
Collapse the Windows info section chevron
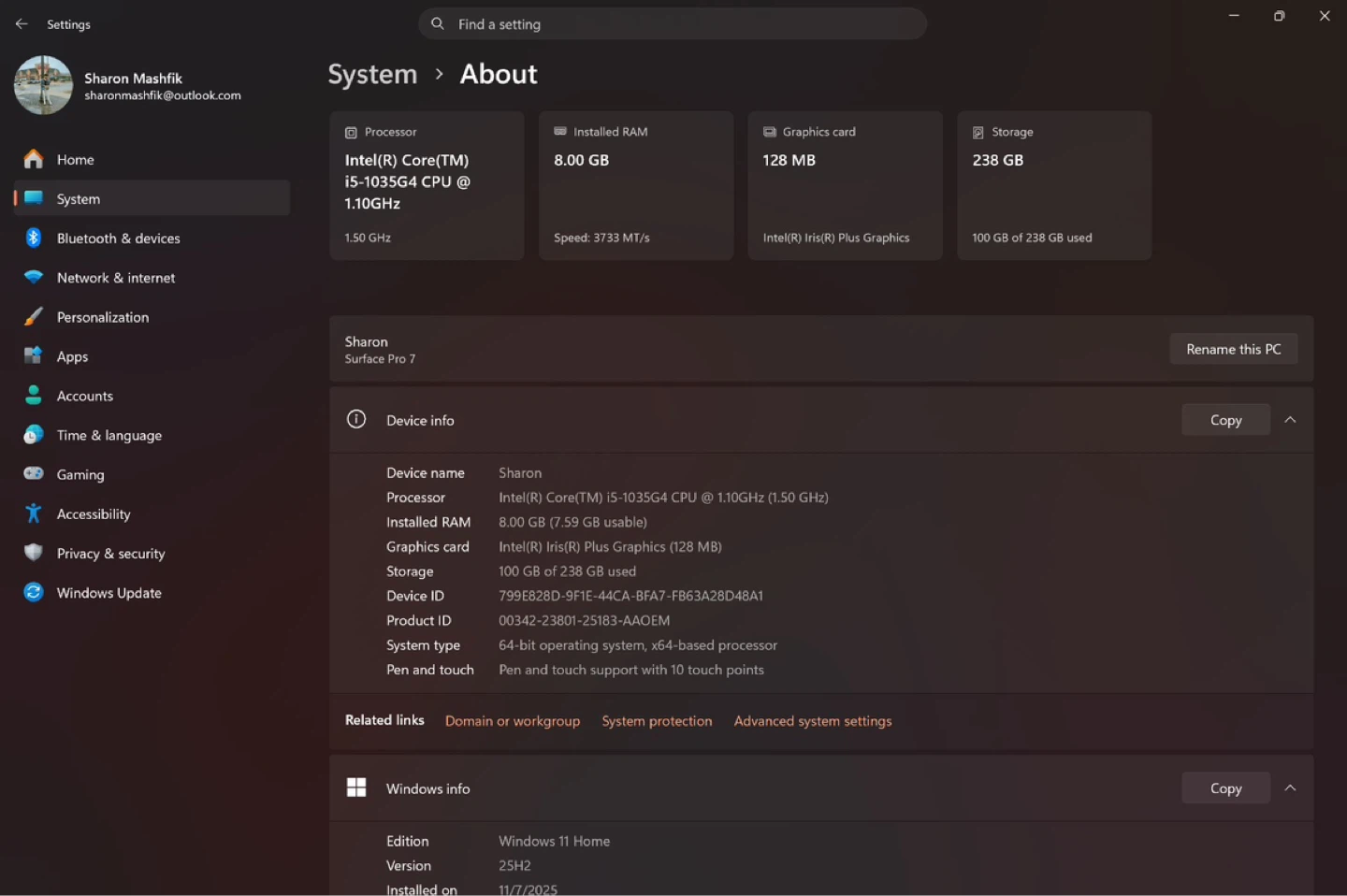[1290, 788]
